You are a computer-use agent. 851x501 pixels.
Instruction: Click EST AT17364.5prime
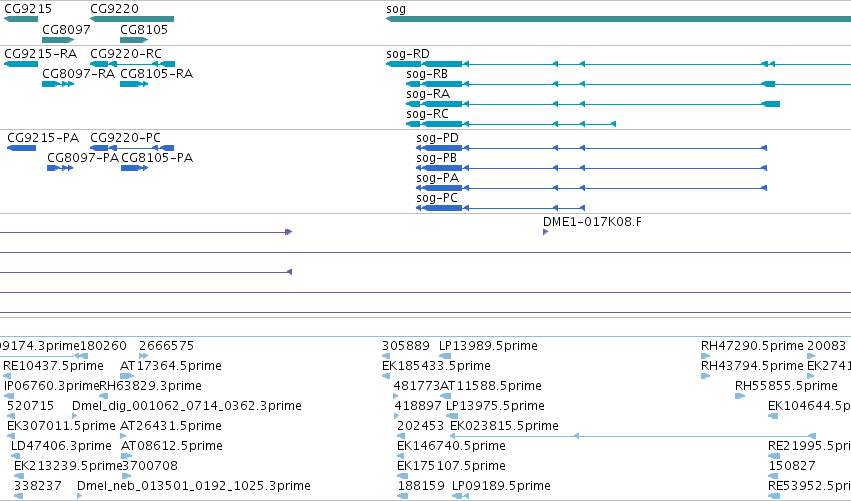click(170, 366)
